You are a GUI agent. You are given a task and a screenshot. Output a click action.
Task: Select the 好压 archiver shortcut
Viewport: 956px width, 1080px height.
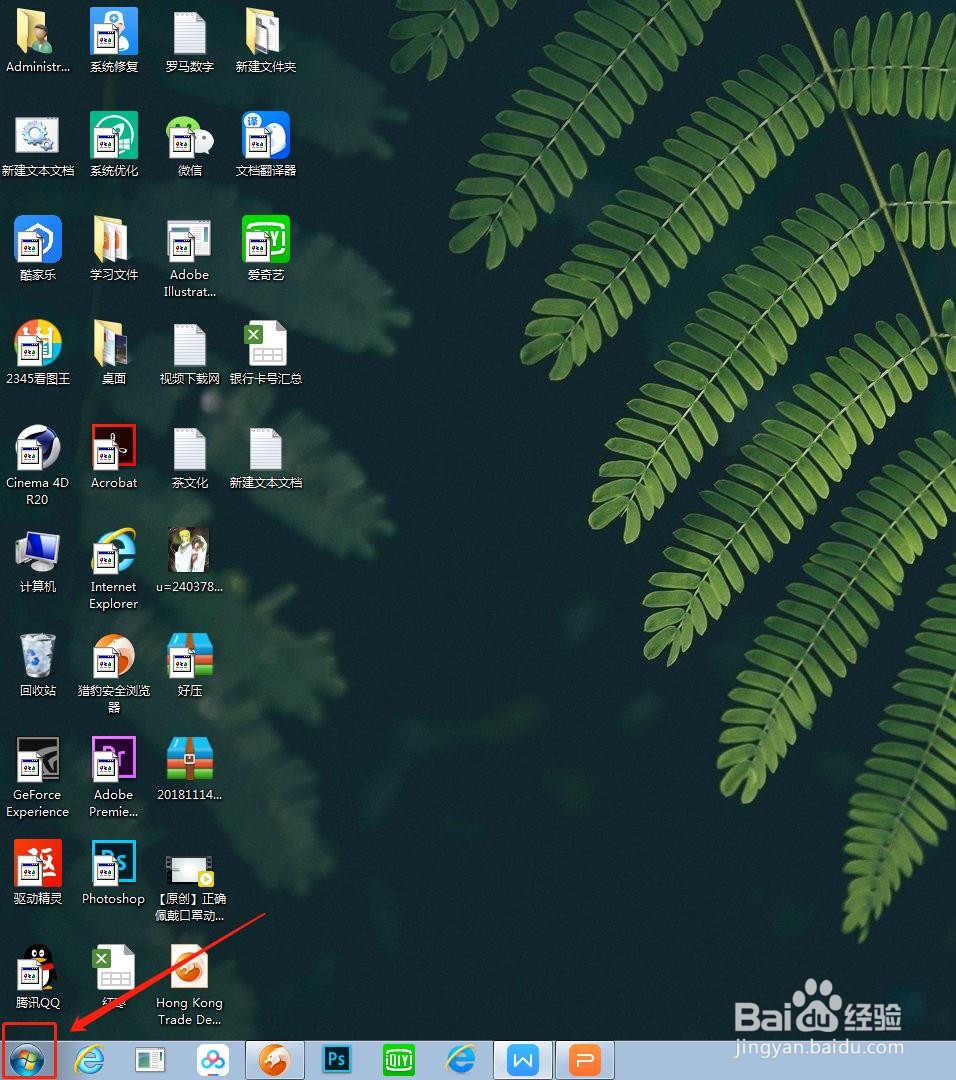point(189,665)
